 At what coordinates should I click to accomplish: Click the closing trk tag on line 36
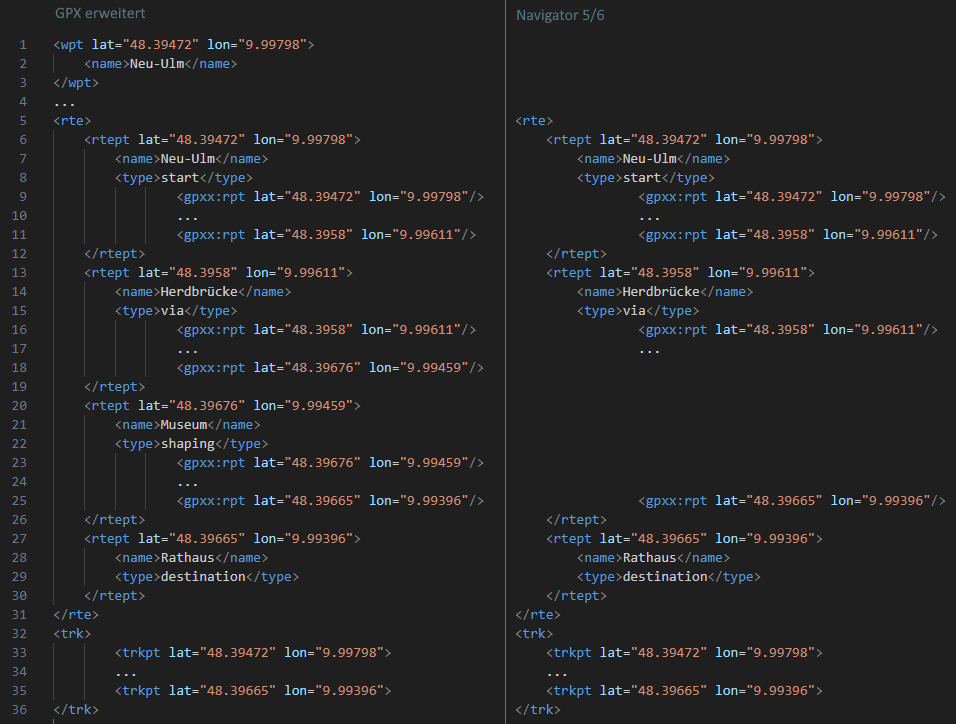[76, 710]
